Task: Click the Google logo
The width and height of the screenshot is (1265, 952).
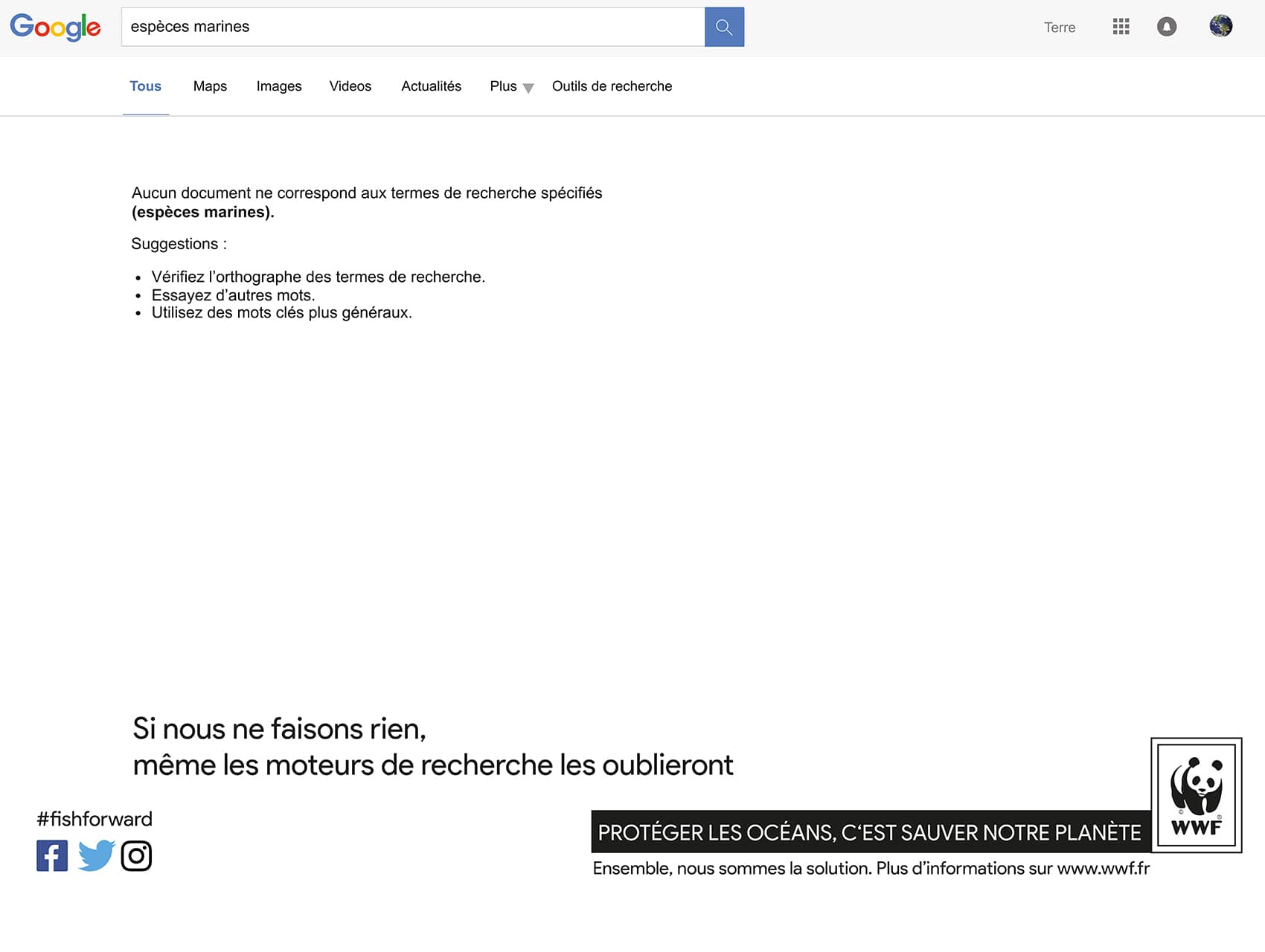Action: click(55, 28)
